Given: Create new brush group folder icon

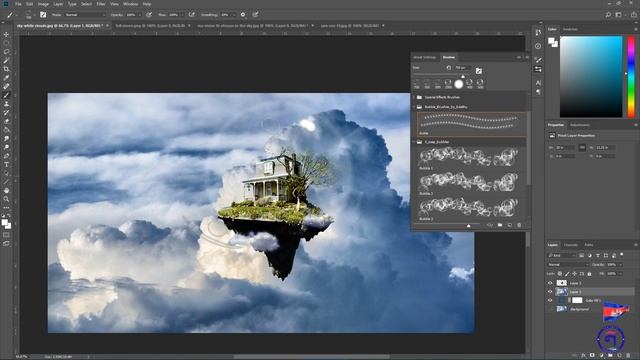Looking at the screenshot, I should coord(500,225).
